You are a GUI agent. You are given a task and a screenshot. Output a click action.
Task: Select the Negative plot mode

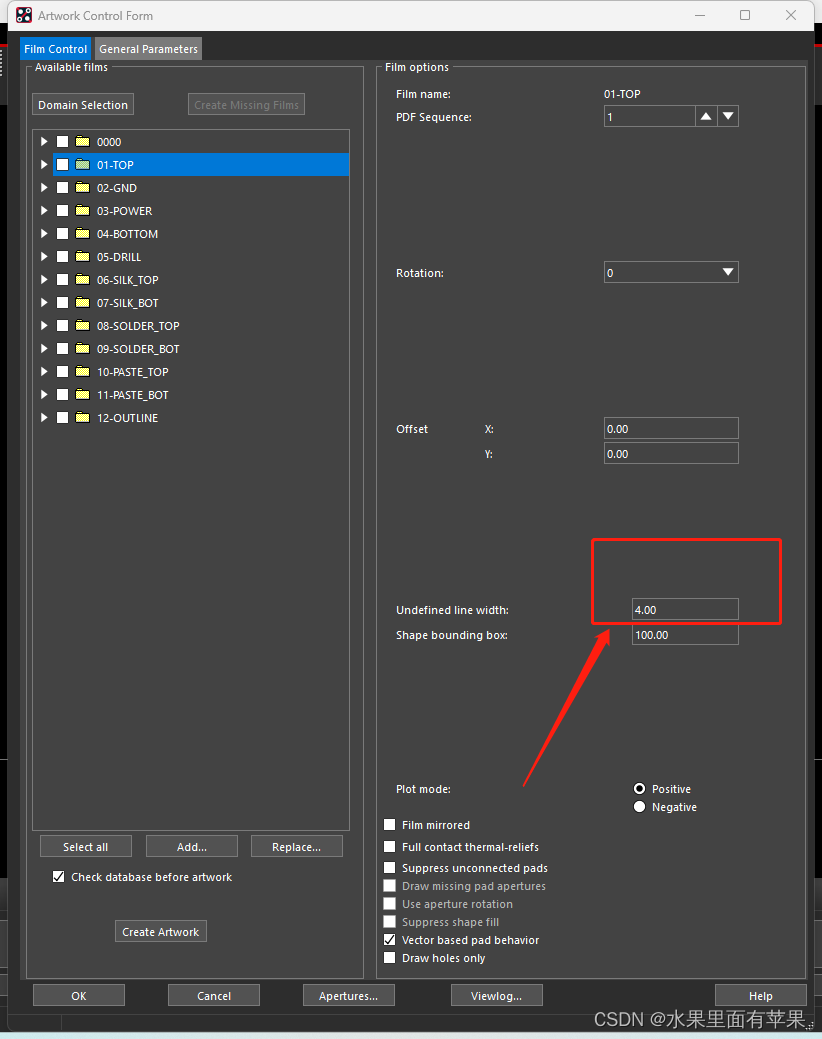tap(640, 807)
